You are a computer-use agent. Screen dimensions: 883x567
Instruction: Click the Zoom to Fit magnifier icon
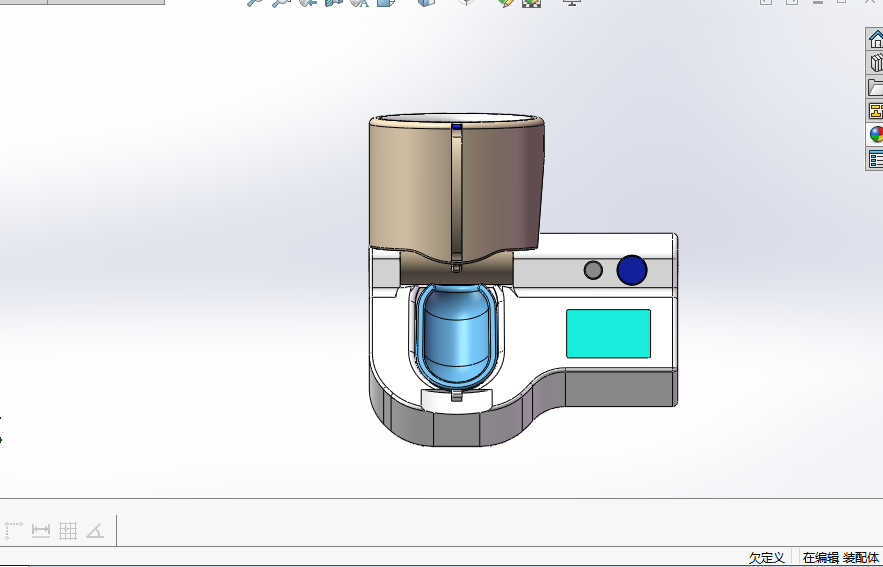tap(255, 3)
